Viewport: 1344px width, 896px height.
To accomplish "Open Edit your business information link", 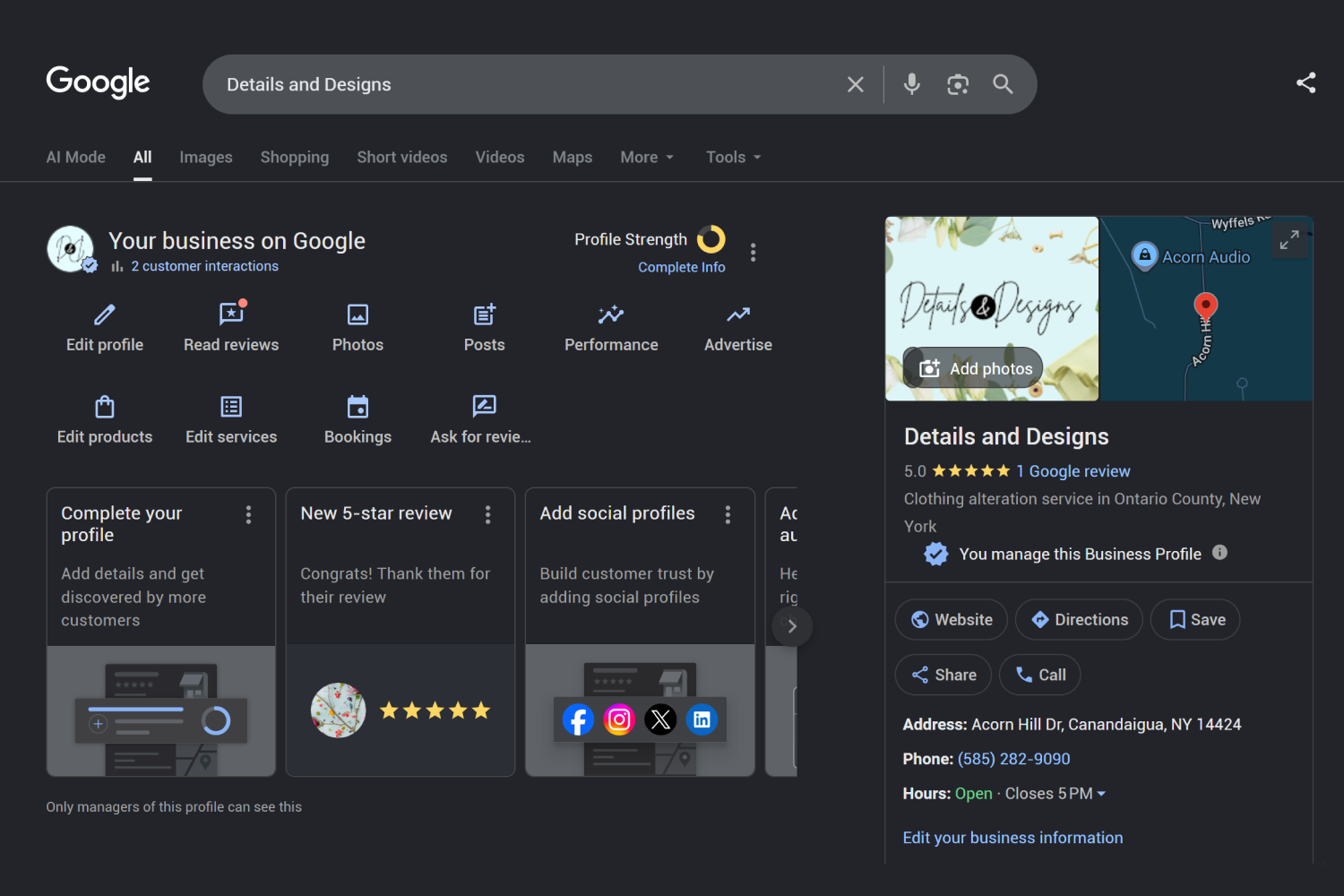I will [x=1012, y=838].
